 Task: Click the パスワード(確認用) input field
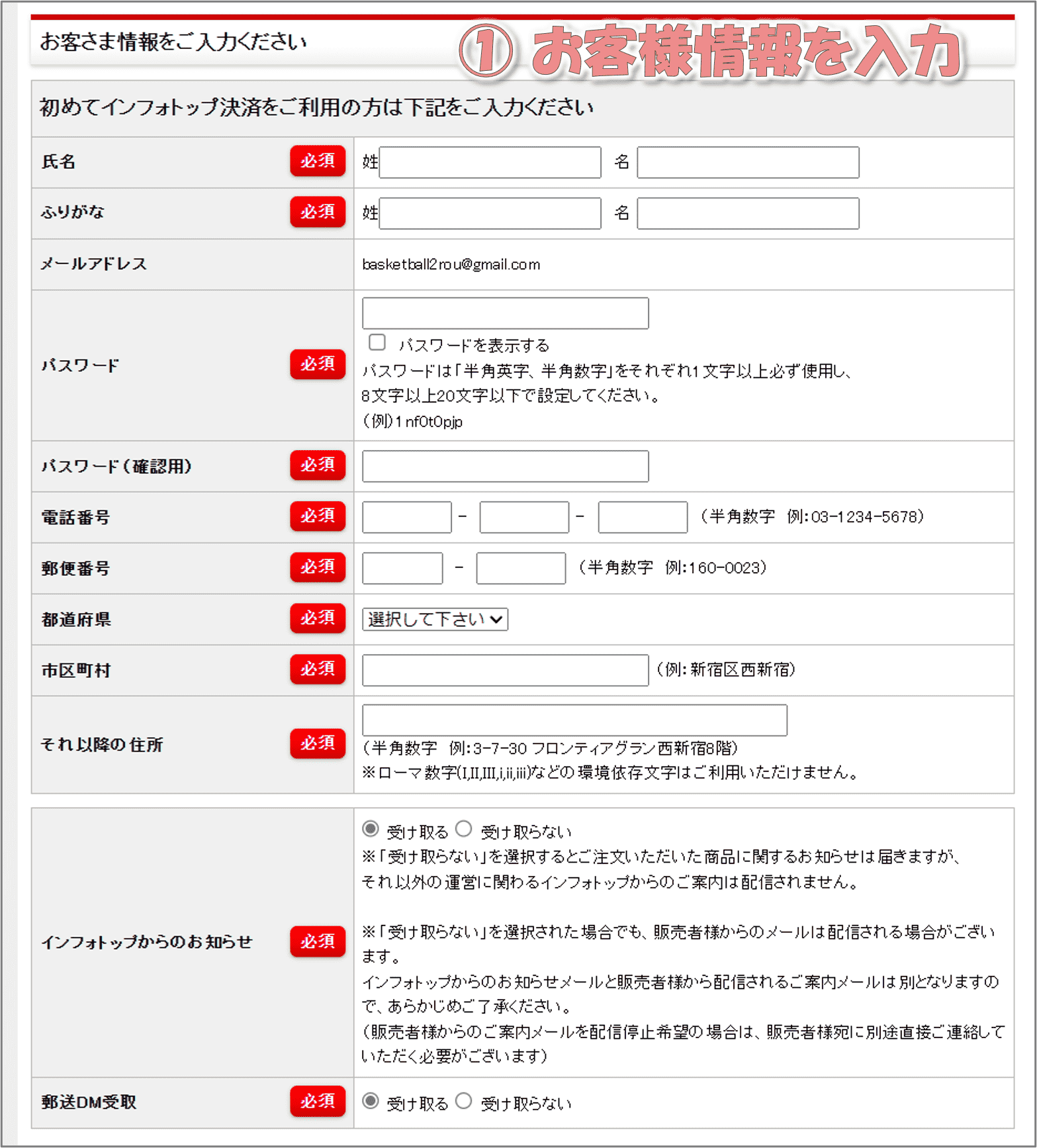(505, 466)
